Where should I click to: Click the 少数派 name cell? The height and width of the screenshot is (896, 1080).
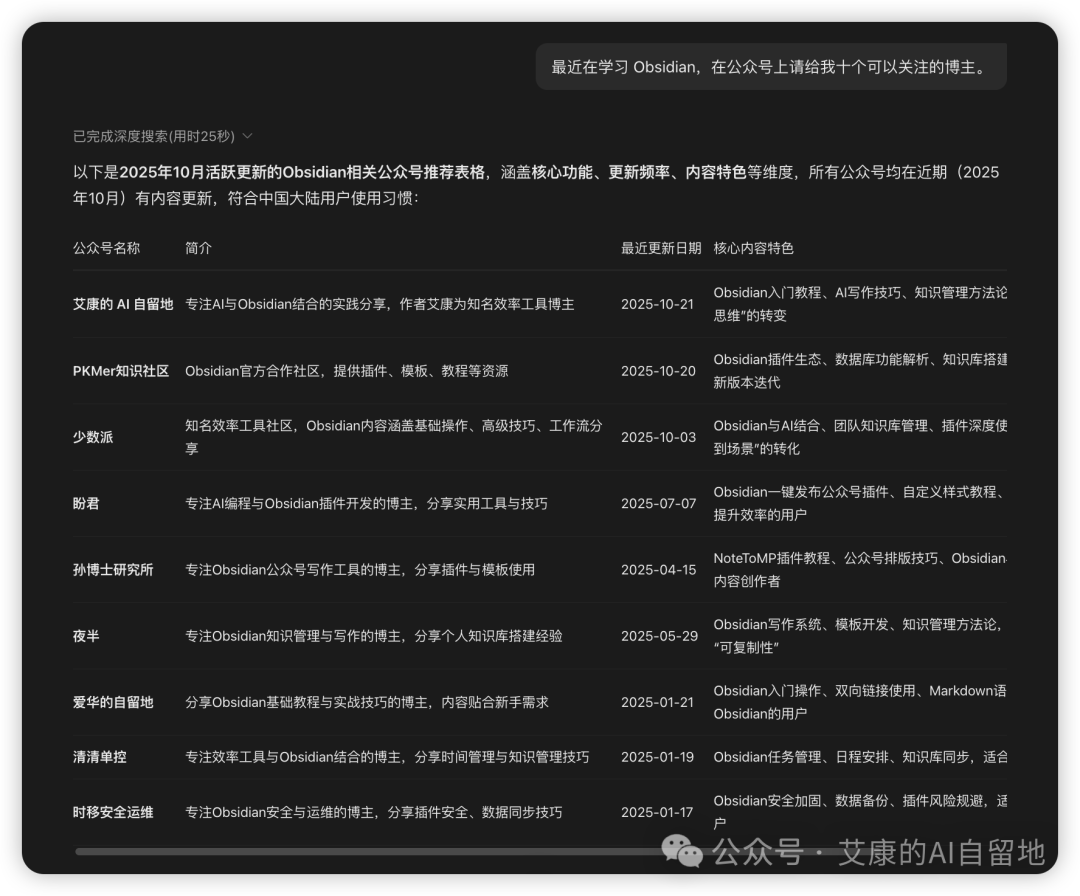(x=93, y=437)
